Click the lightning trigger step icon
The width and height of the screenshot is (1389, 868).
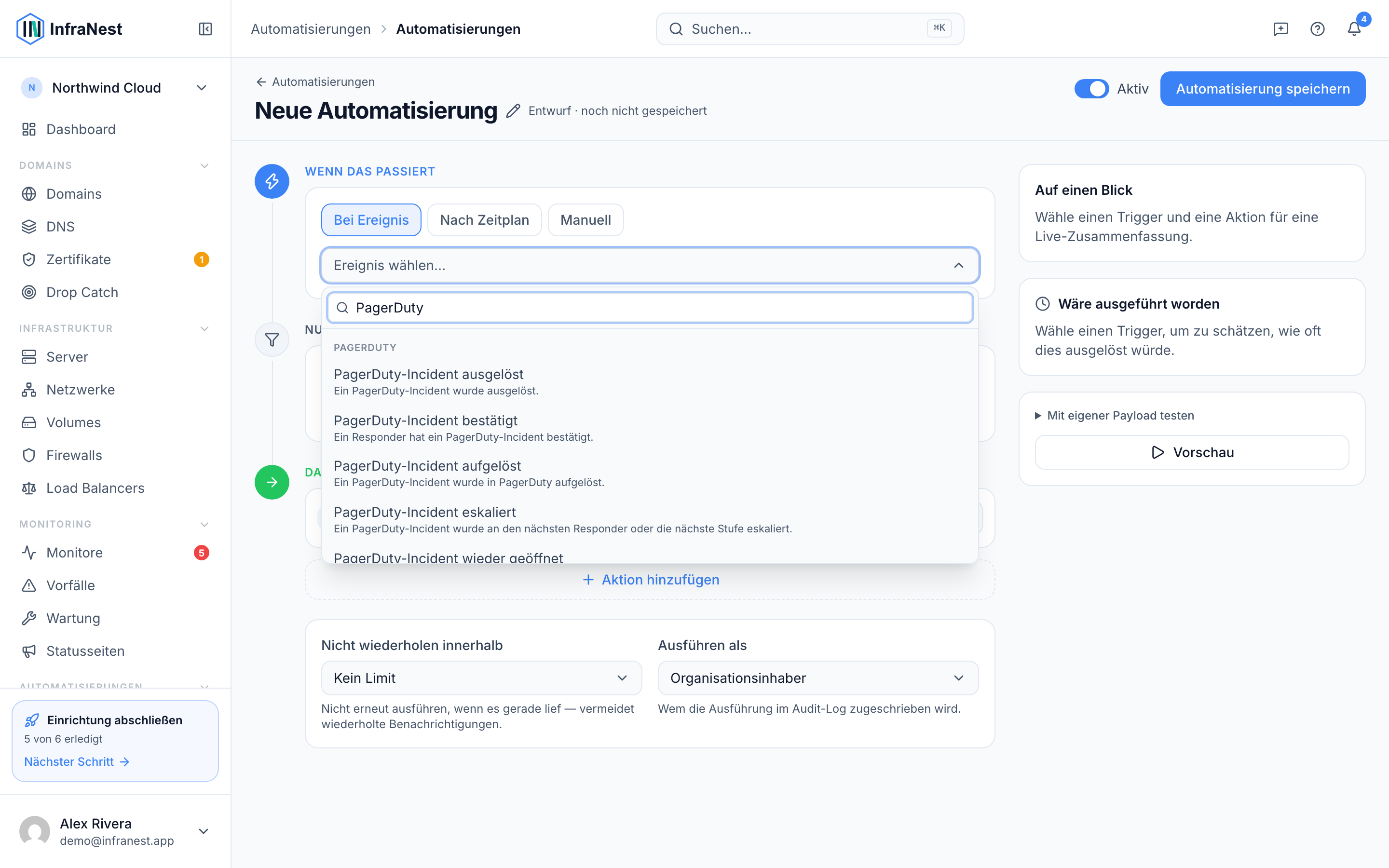272,181
